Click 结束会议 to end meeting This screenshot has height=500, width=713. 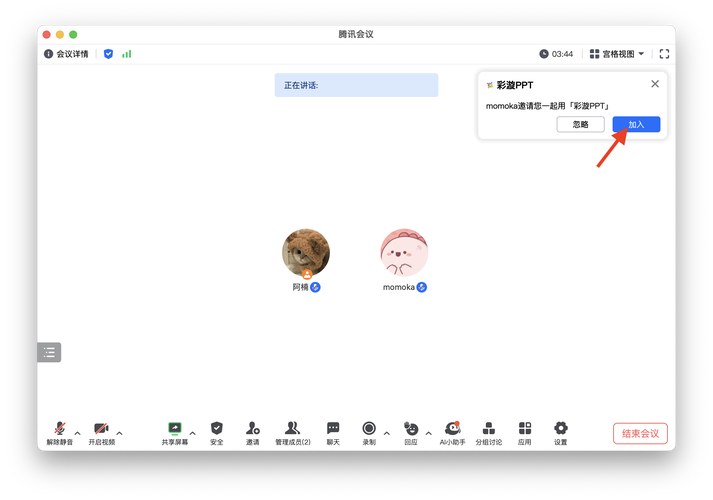pyautogui.click(x=640, y=433)
